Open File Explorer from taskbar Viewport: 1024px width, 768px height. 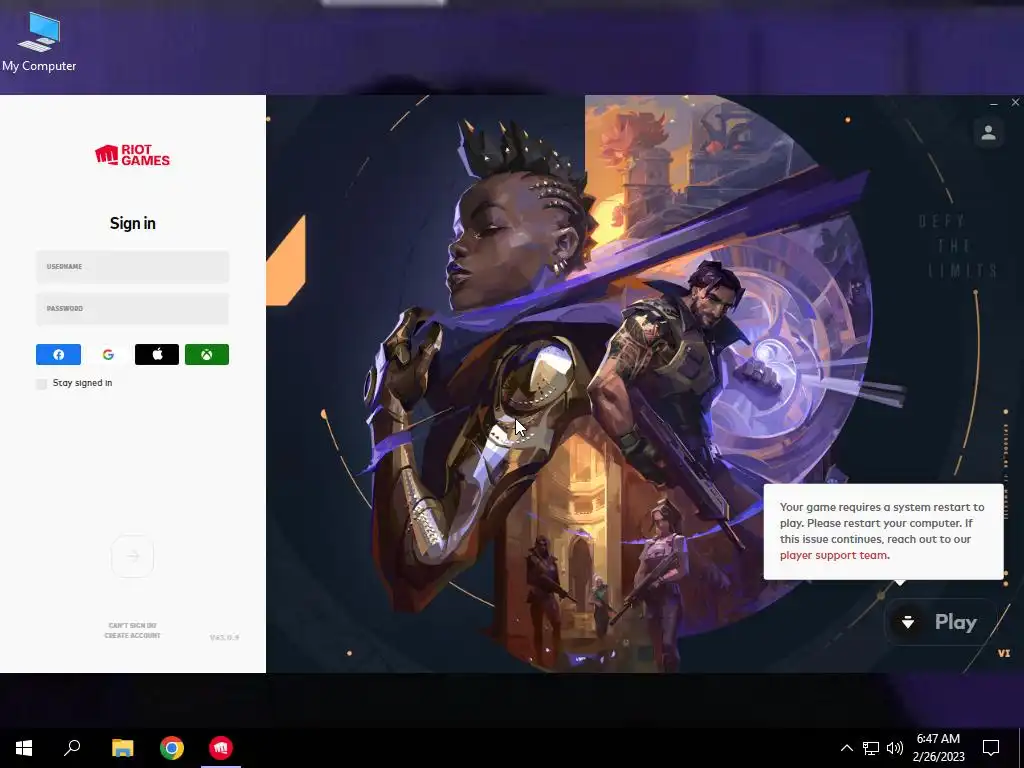122,748
